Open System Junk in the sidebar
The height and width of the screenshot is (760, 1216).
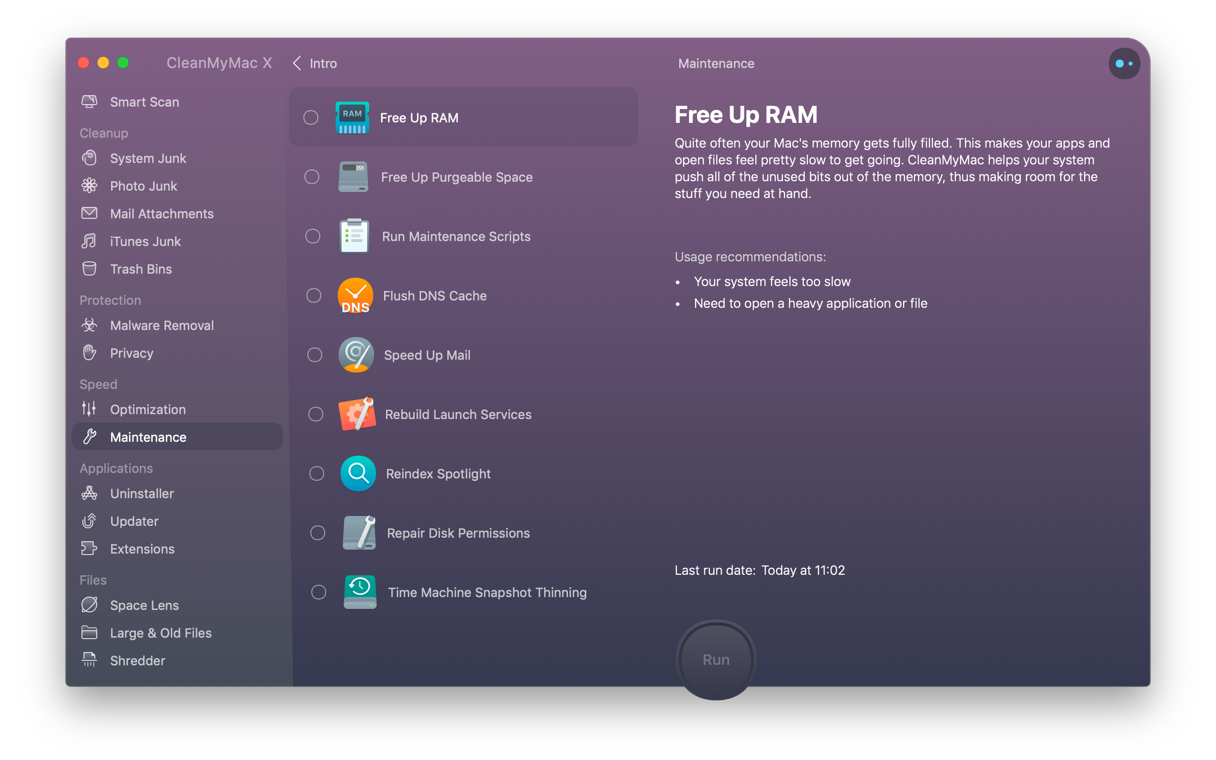pyautogui.click(x=177, y=158)
